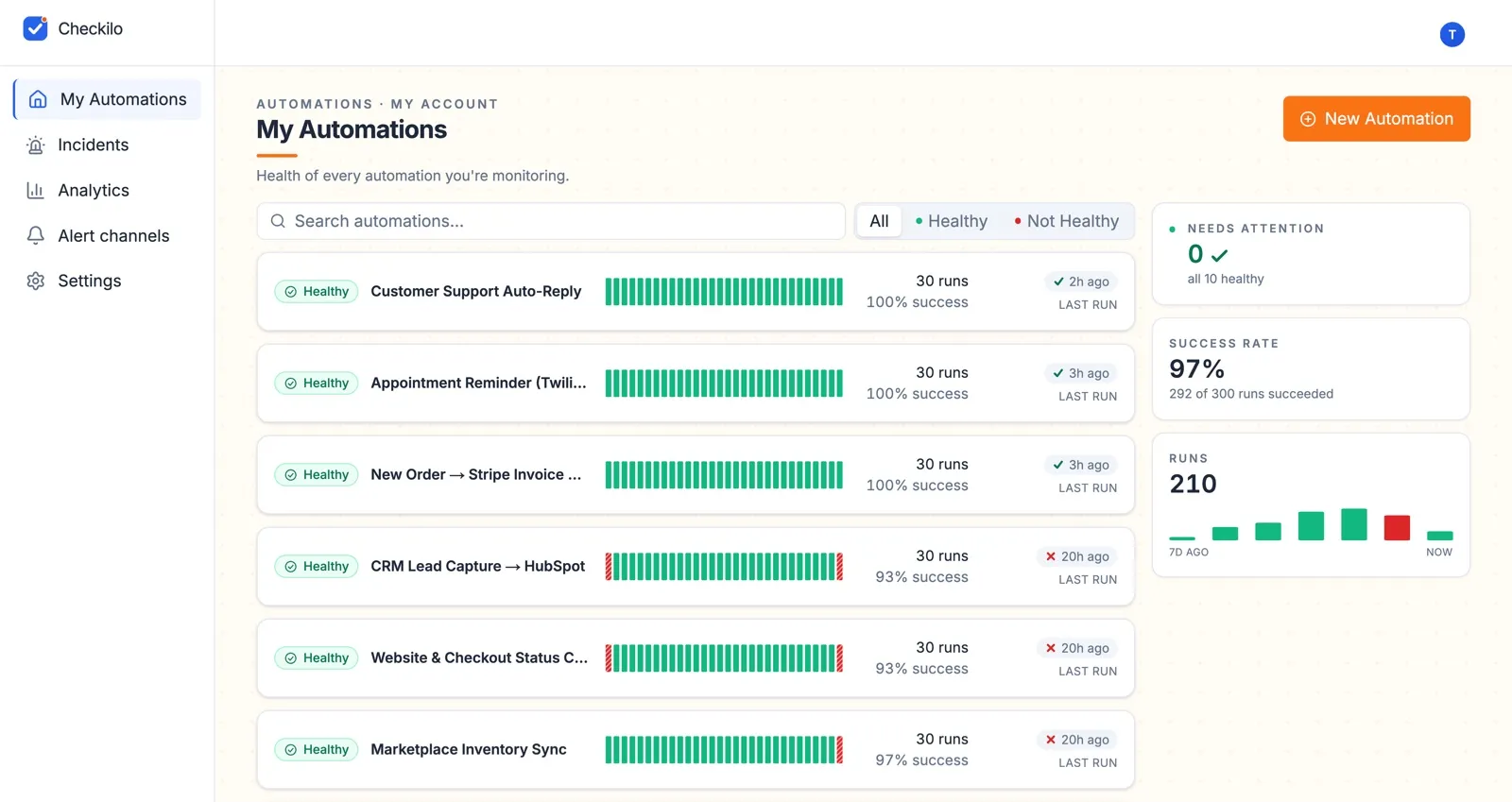Click run history bar of CRM Lead Capture
This screenshot has width=1512, height=802.
724,566
